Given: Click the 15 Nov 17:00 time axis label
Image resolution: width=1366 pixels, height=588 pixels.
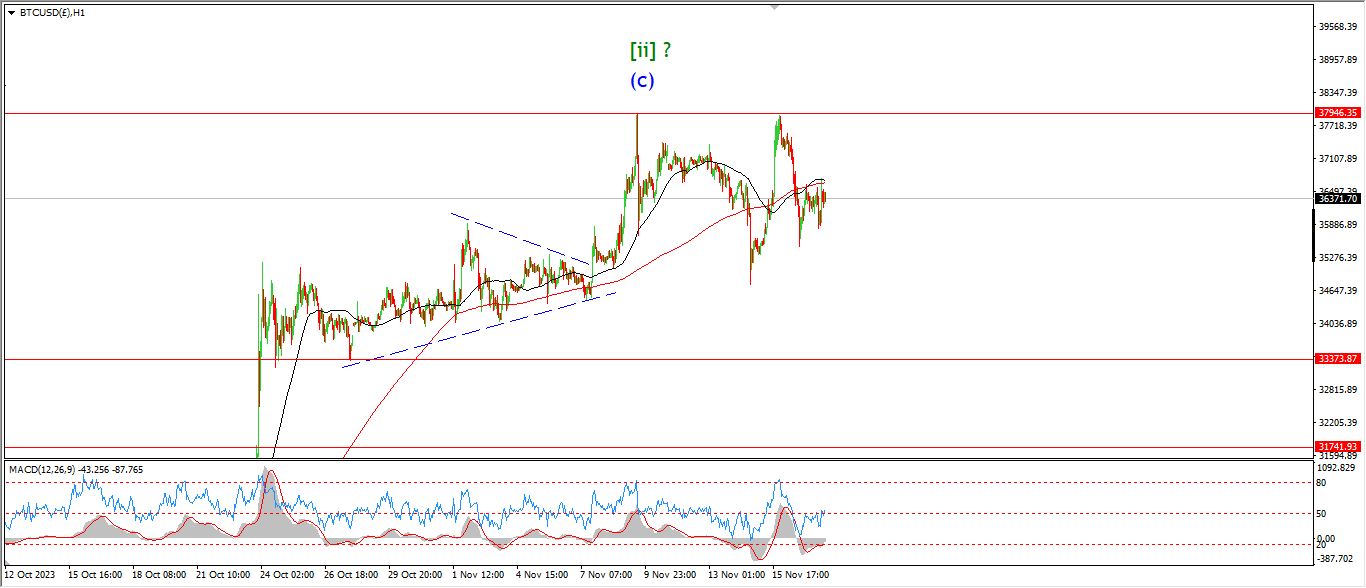Looking at the screenshot, I should [800, 575].
